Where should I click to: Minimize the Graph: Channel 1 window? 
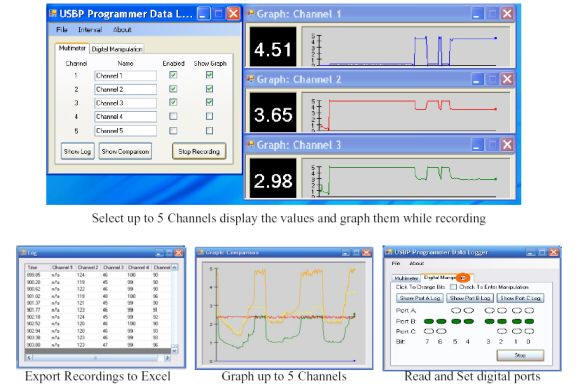477,14
